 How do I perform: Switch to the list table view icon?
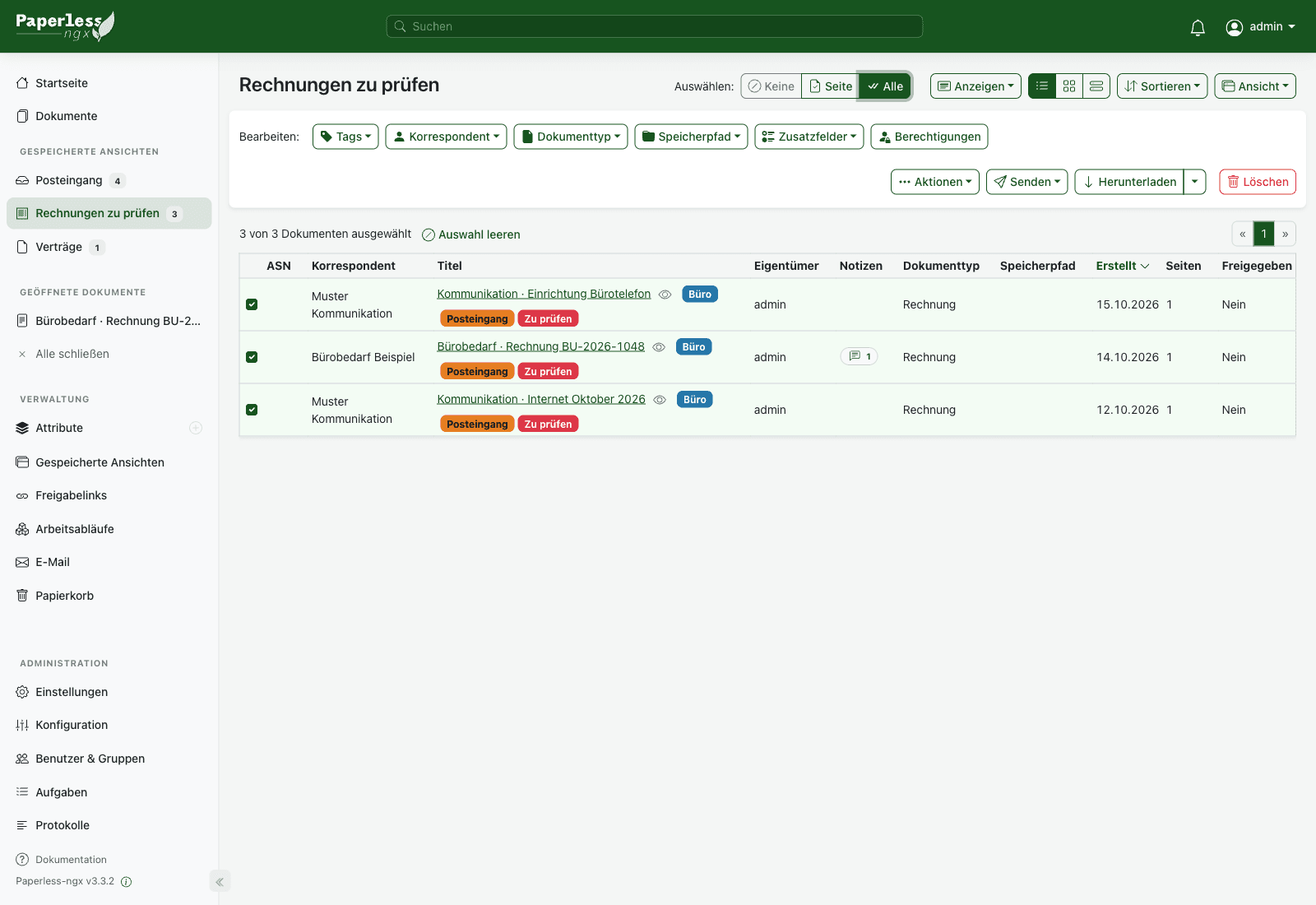[1042, 86]
